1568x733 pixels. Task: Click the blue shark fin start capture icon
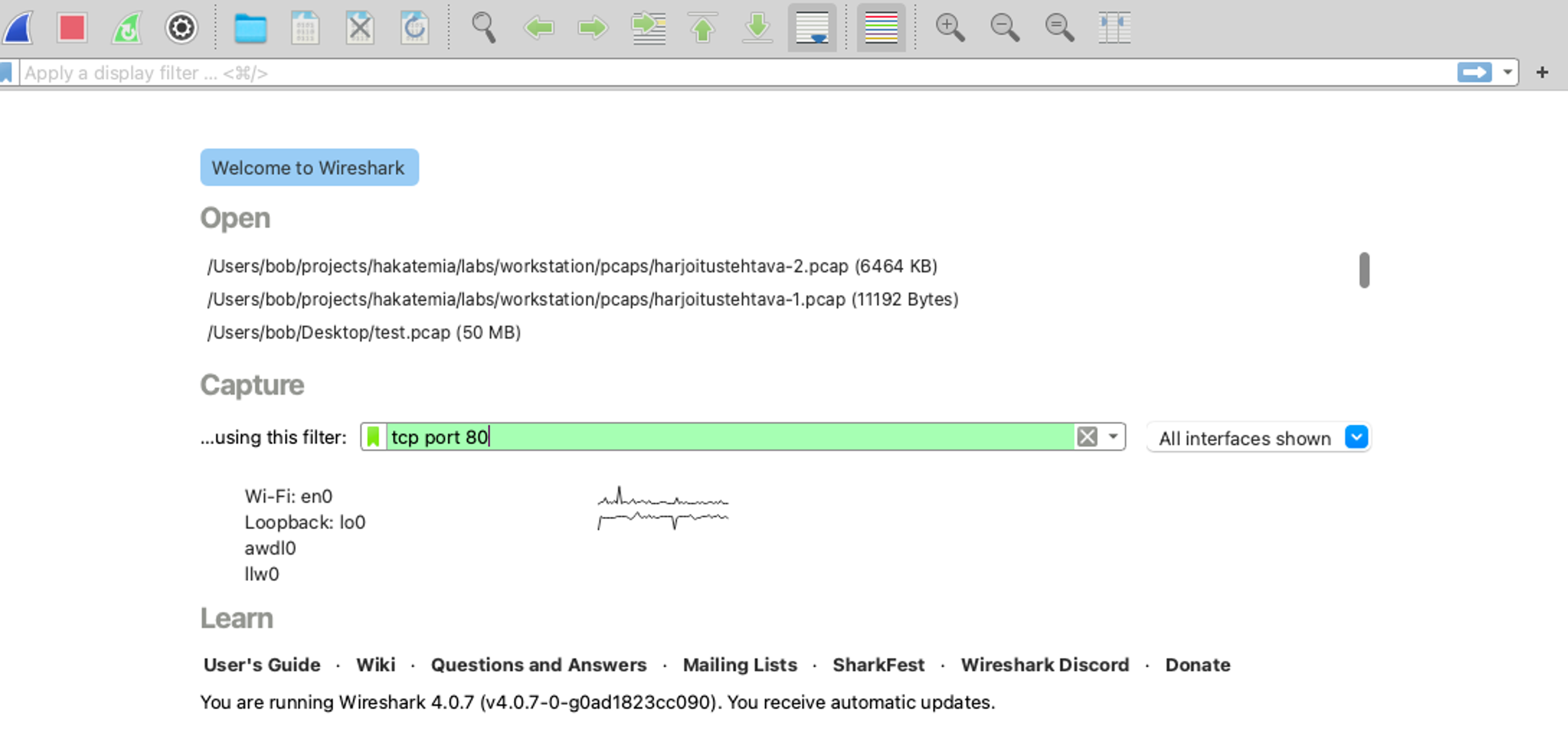(x=18, y=27)
